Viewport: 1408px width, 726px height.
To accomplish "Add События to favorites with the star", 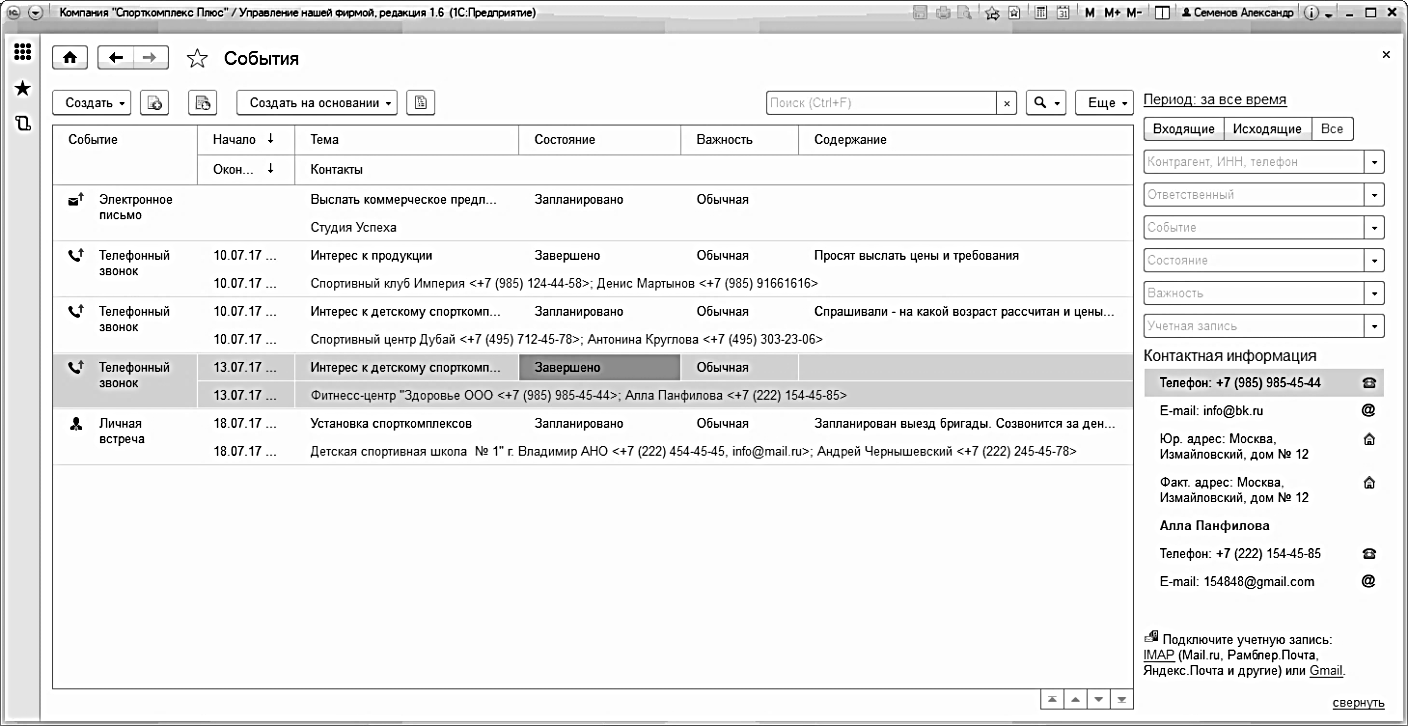I will click(x=198, y=59).
